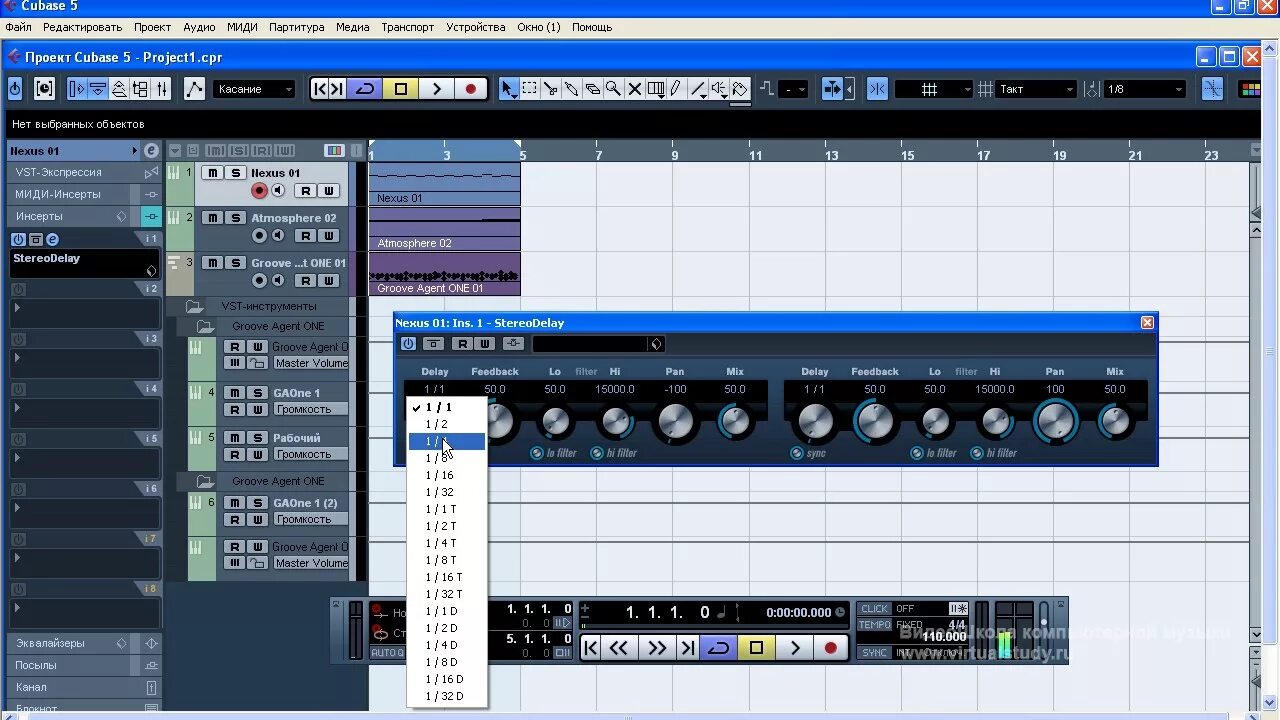
Task: Click Go to Previous Marker in toolbar
Action: pos(319,89)
